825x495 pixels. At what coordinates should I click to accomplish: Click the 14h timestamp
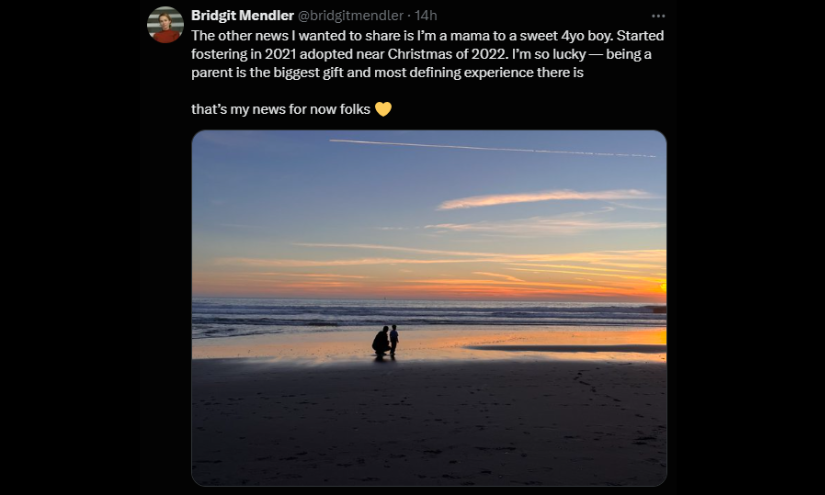click(x=426, y=16)
